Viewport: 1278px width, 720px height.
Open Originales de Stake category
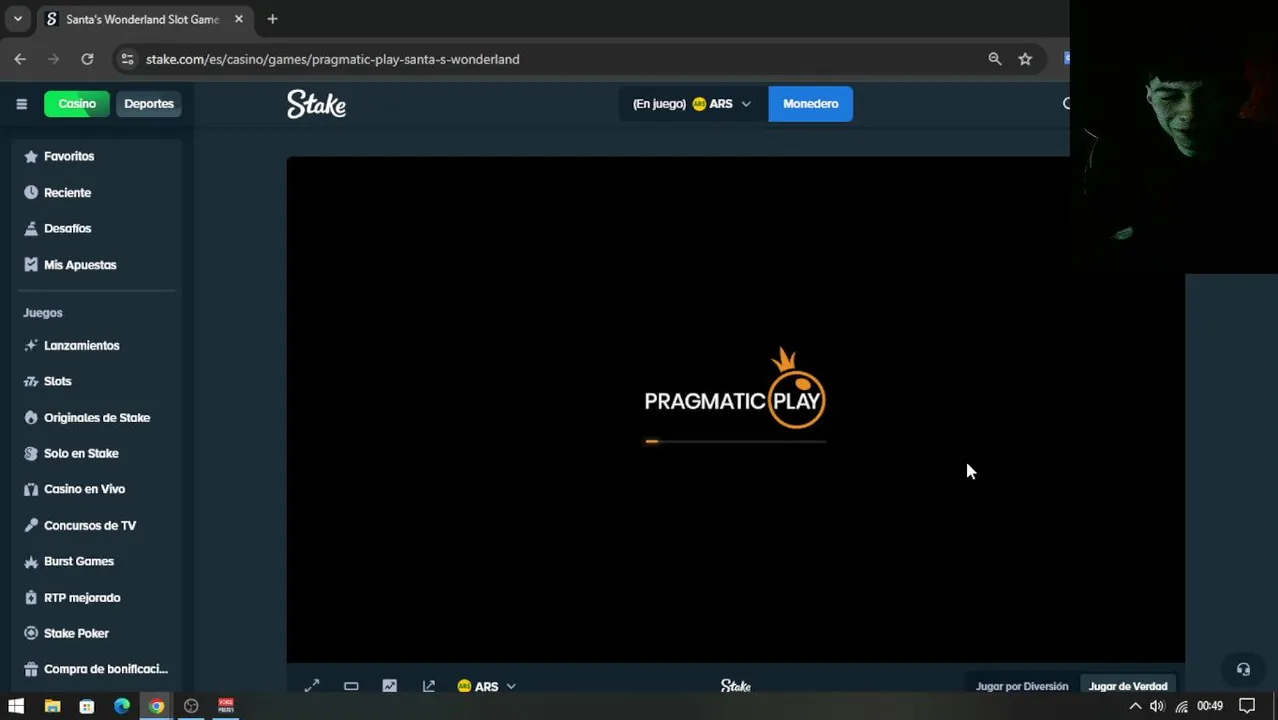(97, 417)
